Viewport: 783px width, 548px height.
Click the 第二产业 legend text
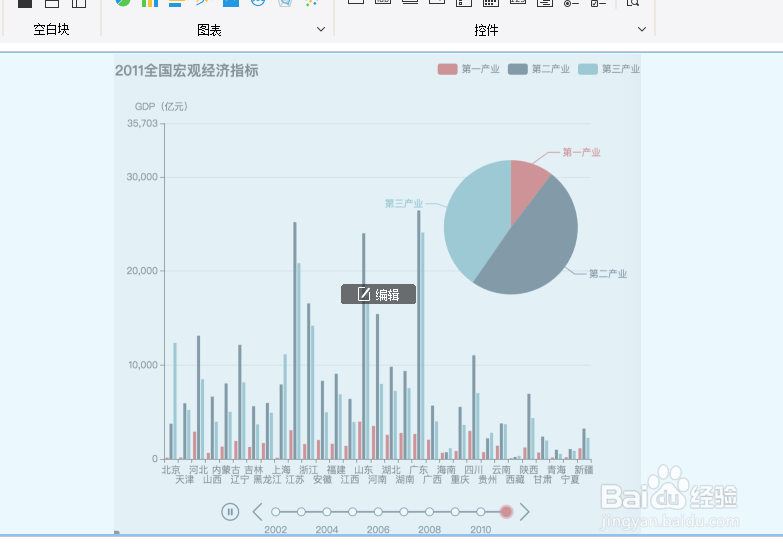(x=550, y=69)
